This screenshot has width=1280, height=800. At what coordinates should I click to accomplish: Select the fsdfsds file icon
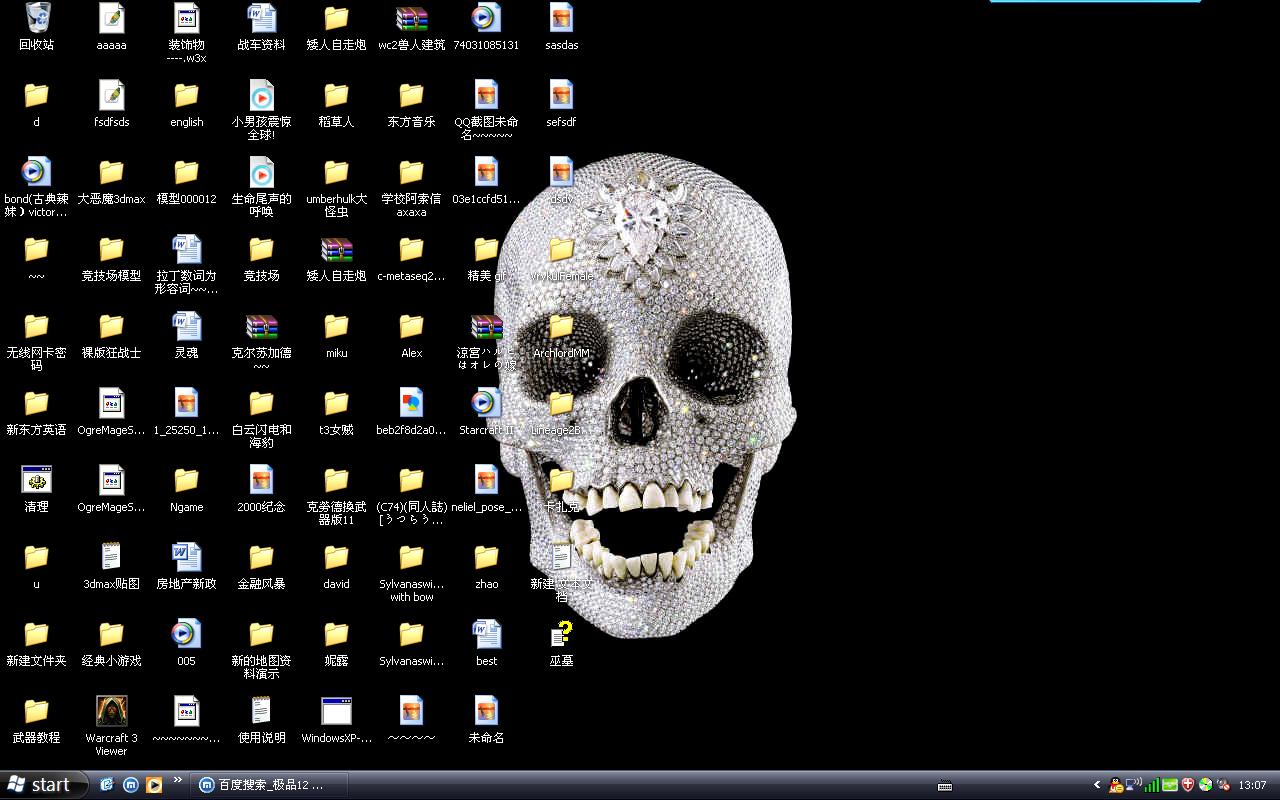pos(111,95)
